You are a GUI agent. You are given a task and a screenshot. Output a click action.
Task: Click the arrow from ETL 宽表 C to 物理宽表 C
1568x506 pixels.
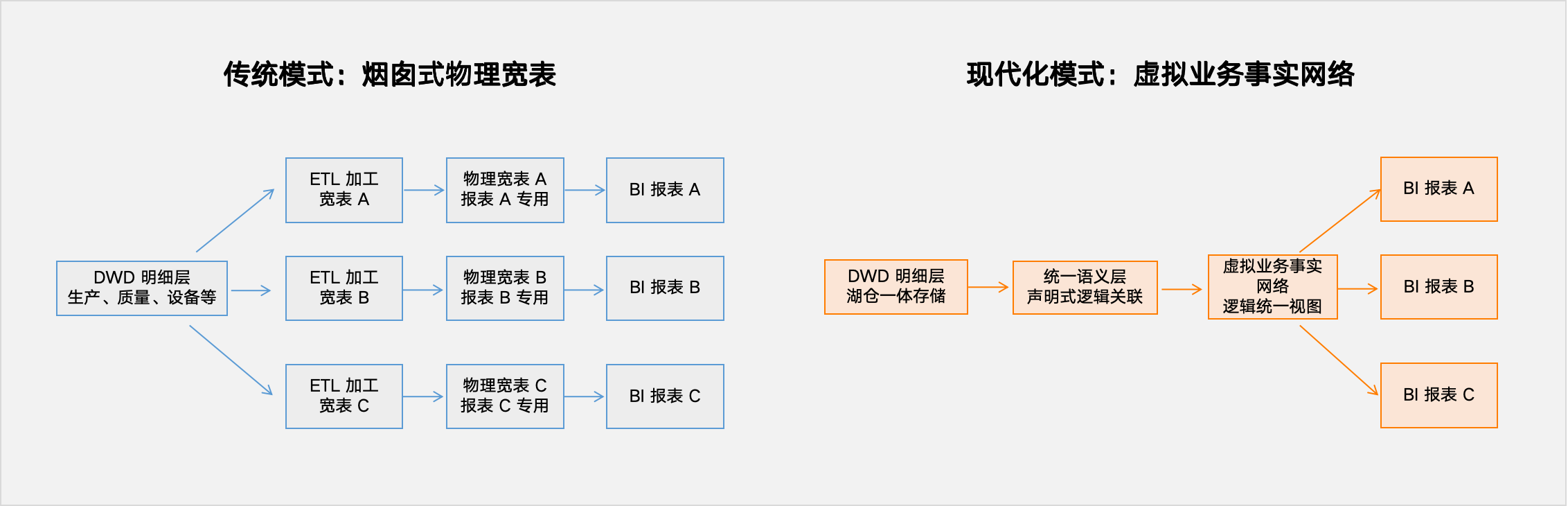tap(423, 397)
